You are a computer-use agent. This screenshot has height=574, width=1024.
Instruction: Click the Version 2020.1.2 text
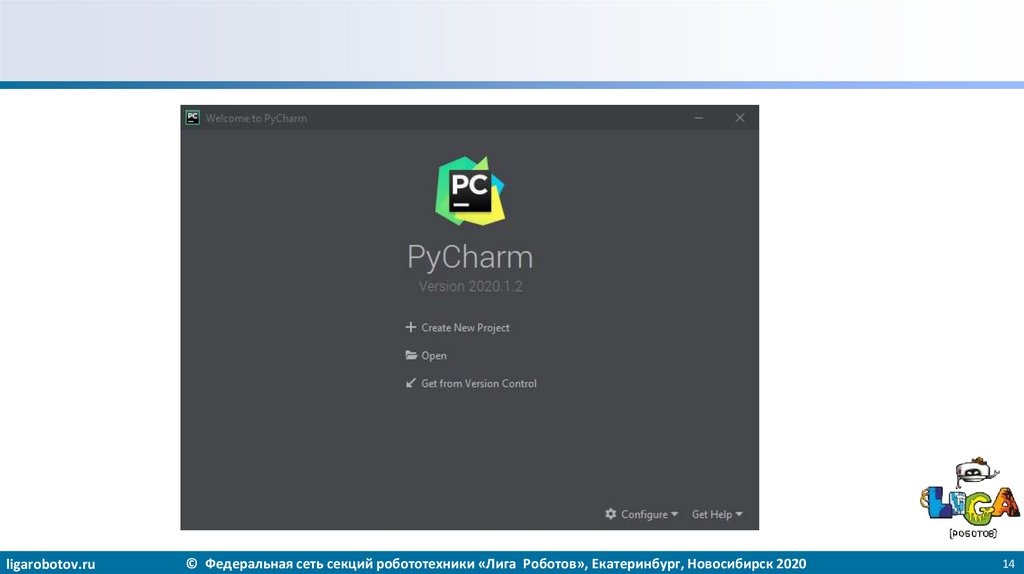tap(470, 287)
